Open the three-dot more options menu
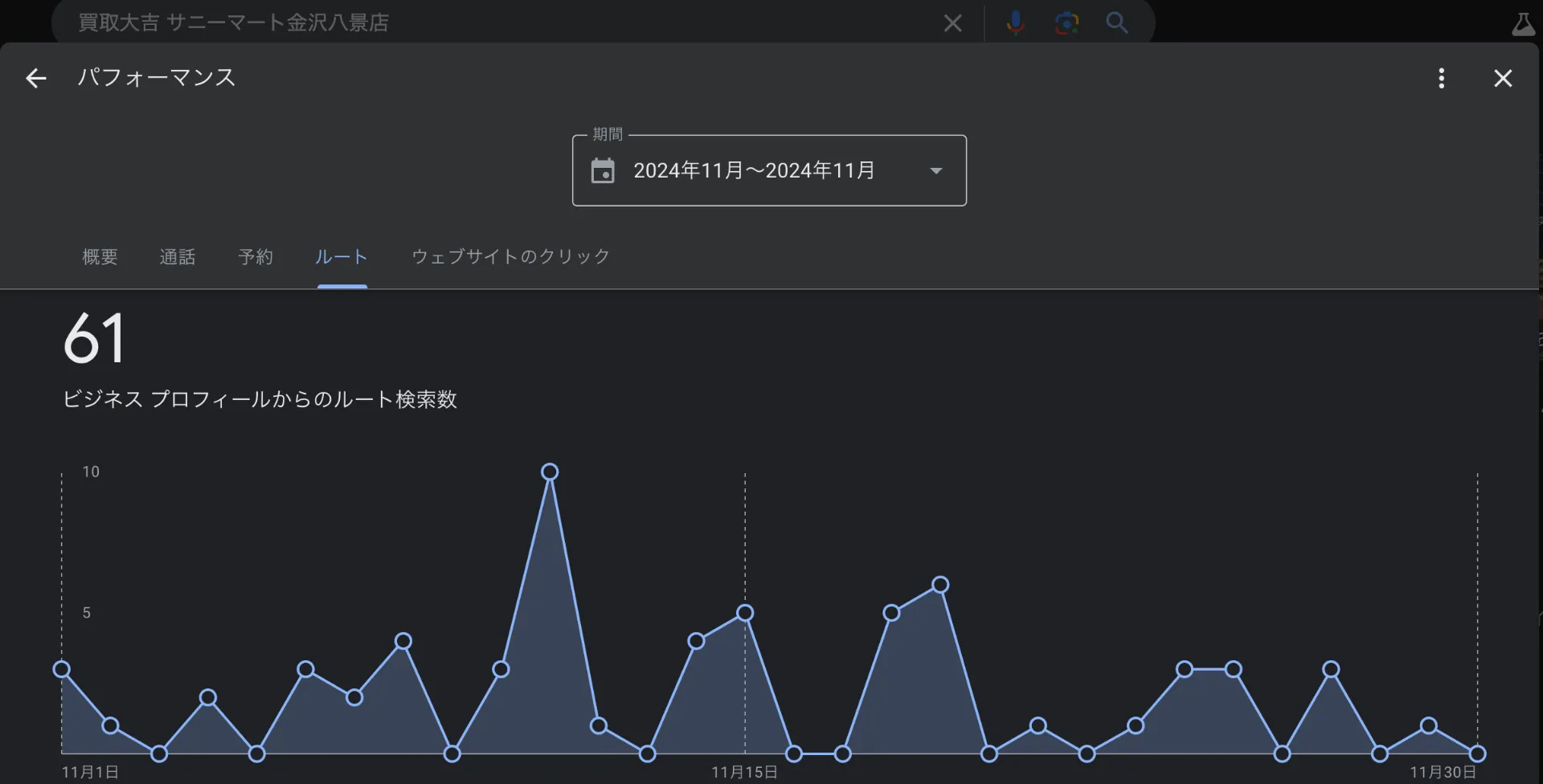Image resolution: width=1543 pixels, height=784 pixels. [x=1441, y=78]
